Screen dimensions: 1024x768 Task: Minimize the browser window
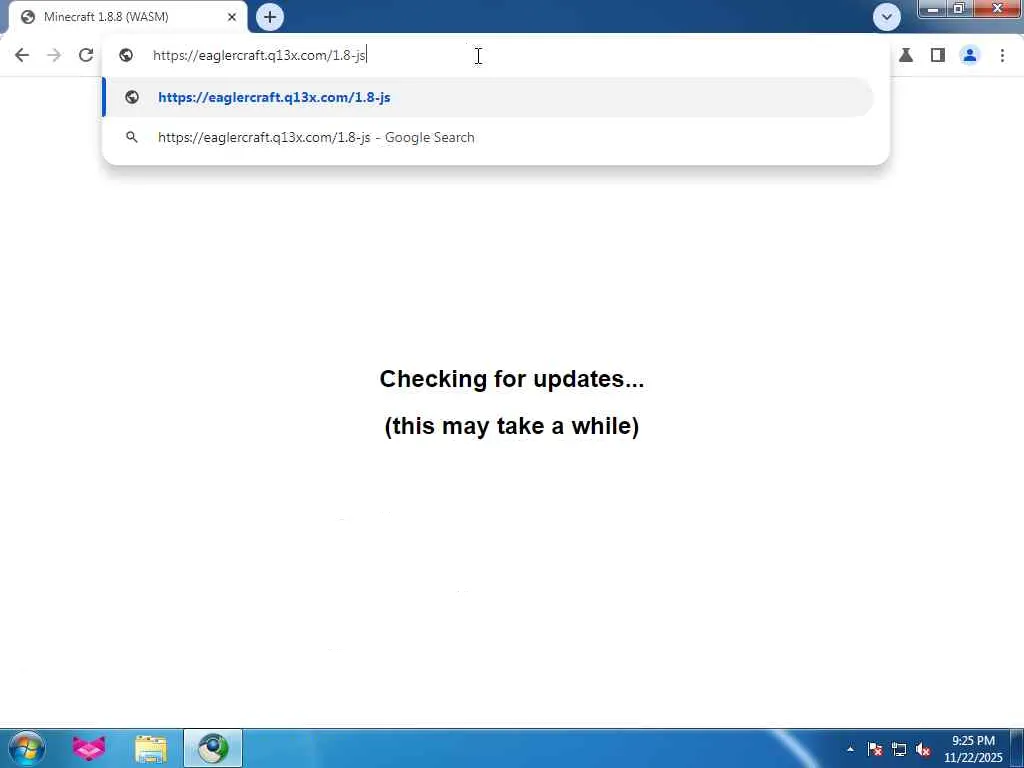[933, 8]
